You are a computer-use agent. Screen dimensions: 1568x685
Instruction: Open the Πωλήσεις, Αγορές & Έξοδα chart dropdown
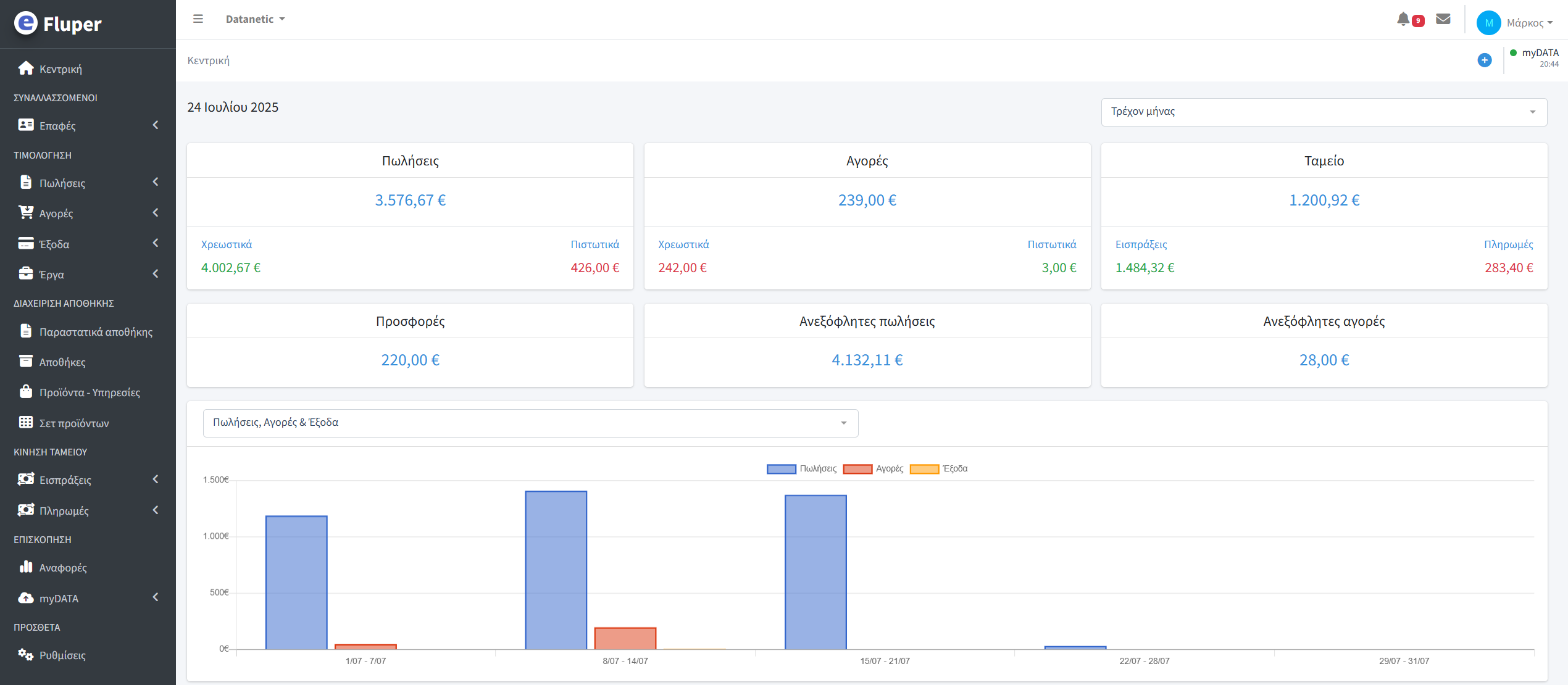click(x=530, y=423)
